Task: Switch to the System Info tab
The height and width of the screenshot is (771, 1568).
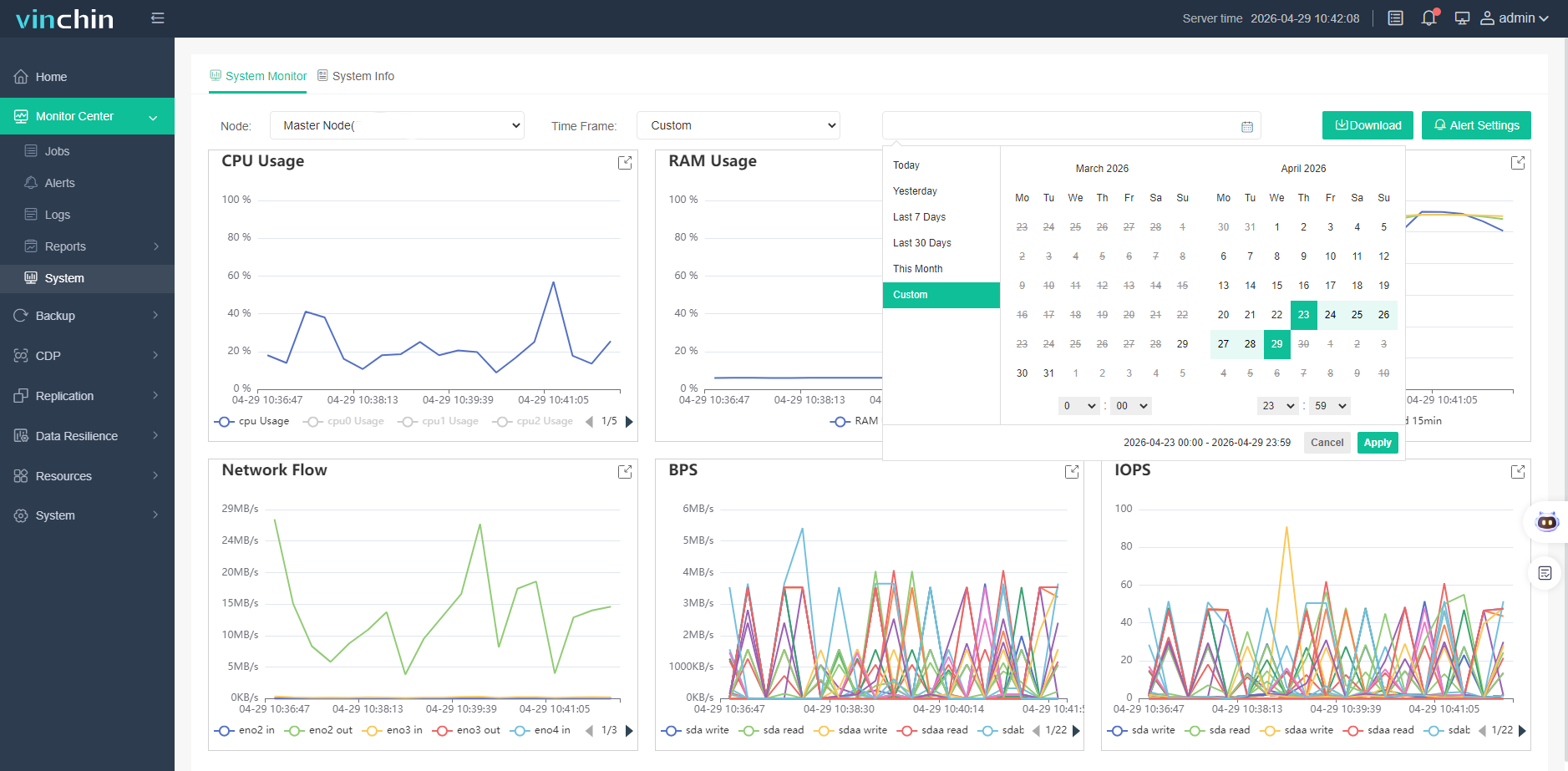Action: [356, 76]
